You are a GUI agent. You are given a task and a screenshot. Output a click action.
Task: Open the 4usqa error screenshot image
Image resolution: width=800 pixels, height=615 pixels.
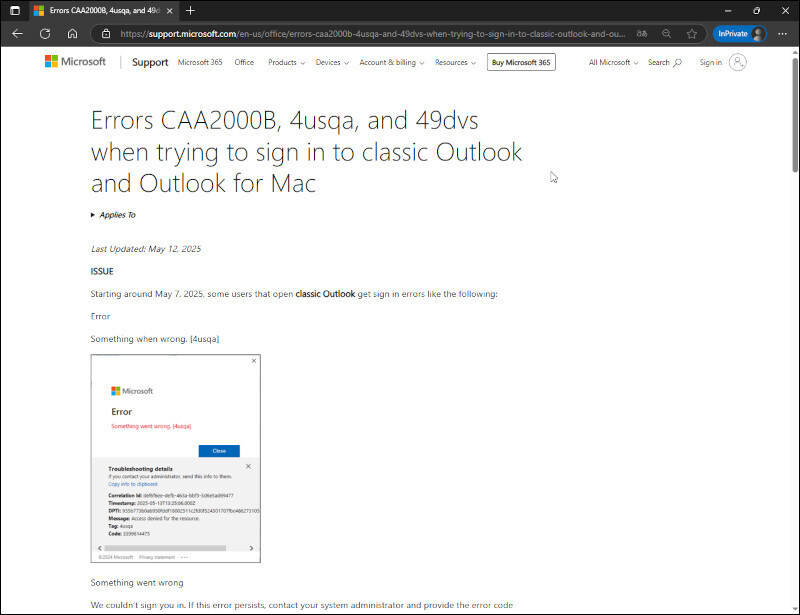176,458
